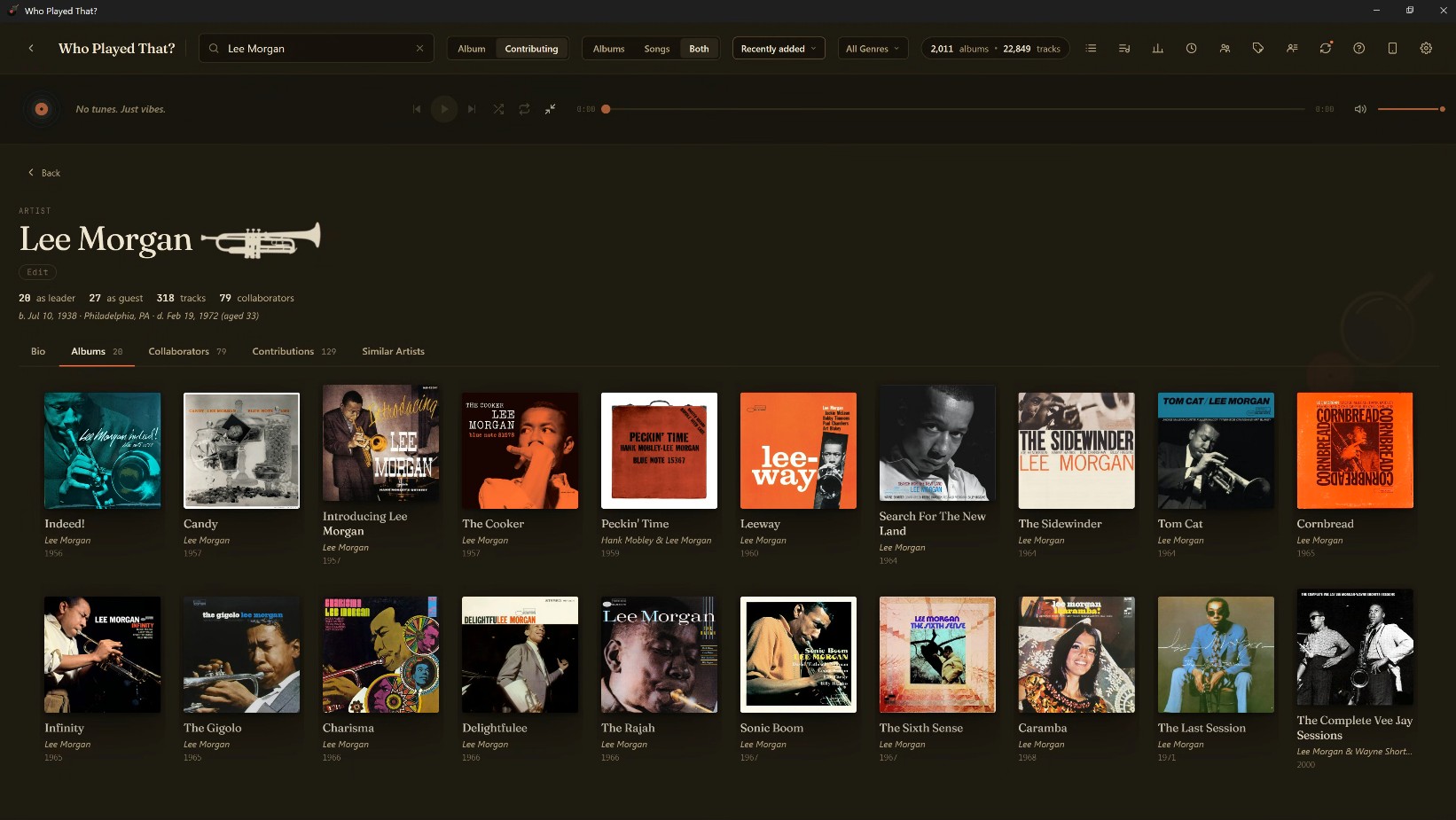
Task: Click The Rajah album title
Action: (x=628, y=728)
